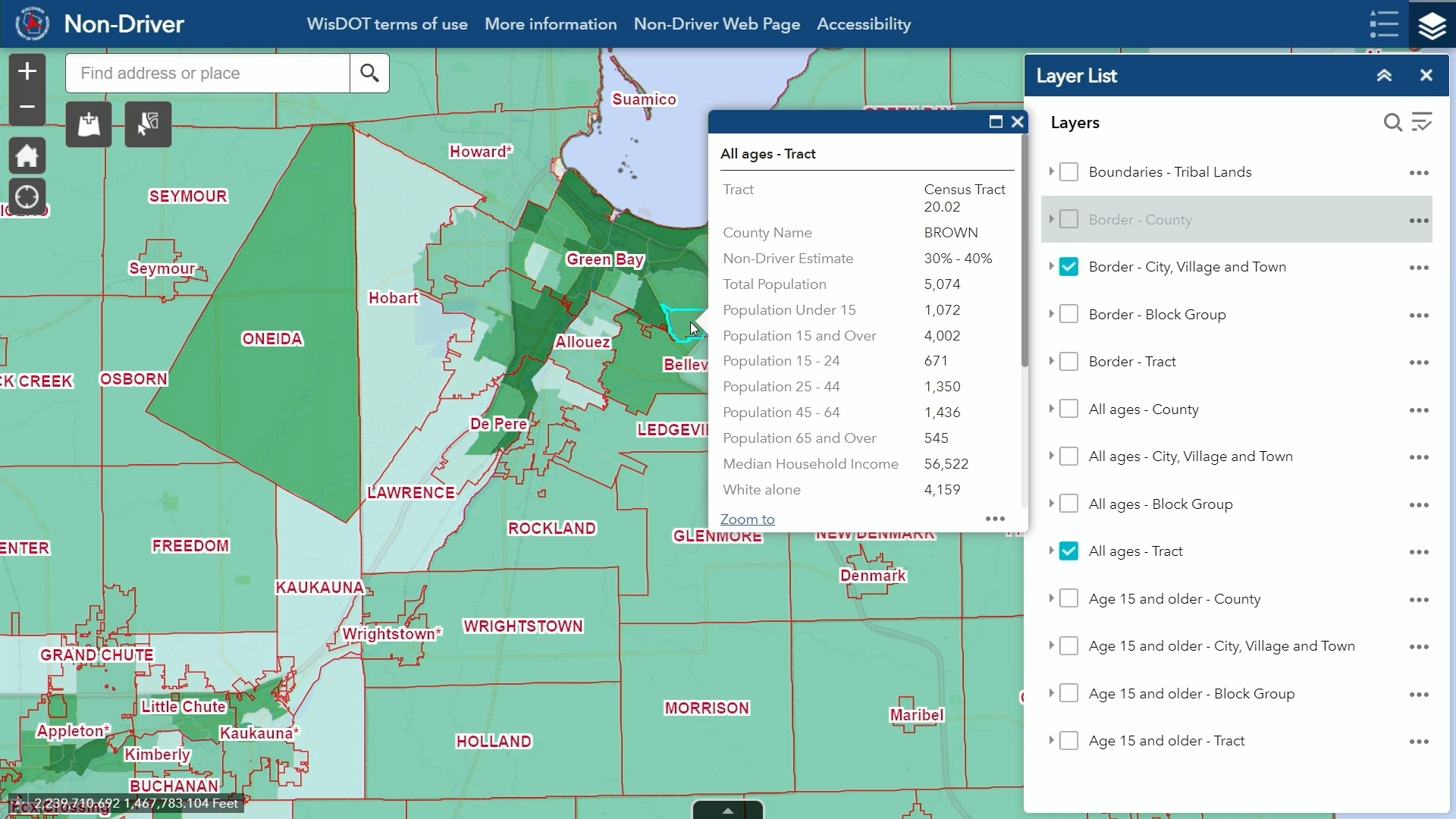
Task: Collapse the Layer List panel
Action: 1384,76
